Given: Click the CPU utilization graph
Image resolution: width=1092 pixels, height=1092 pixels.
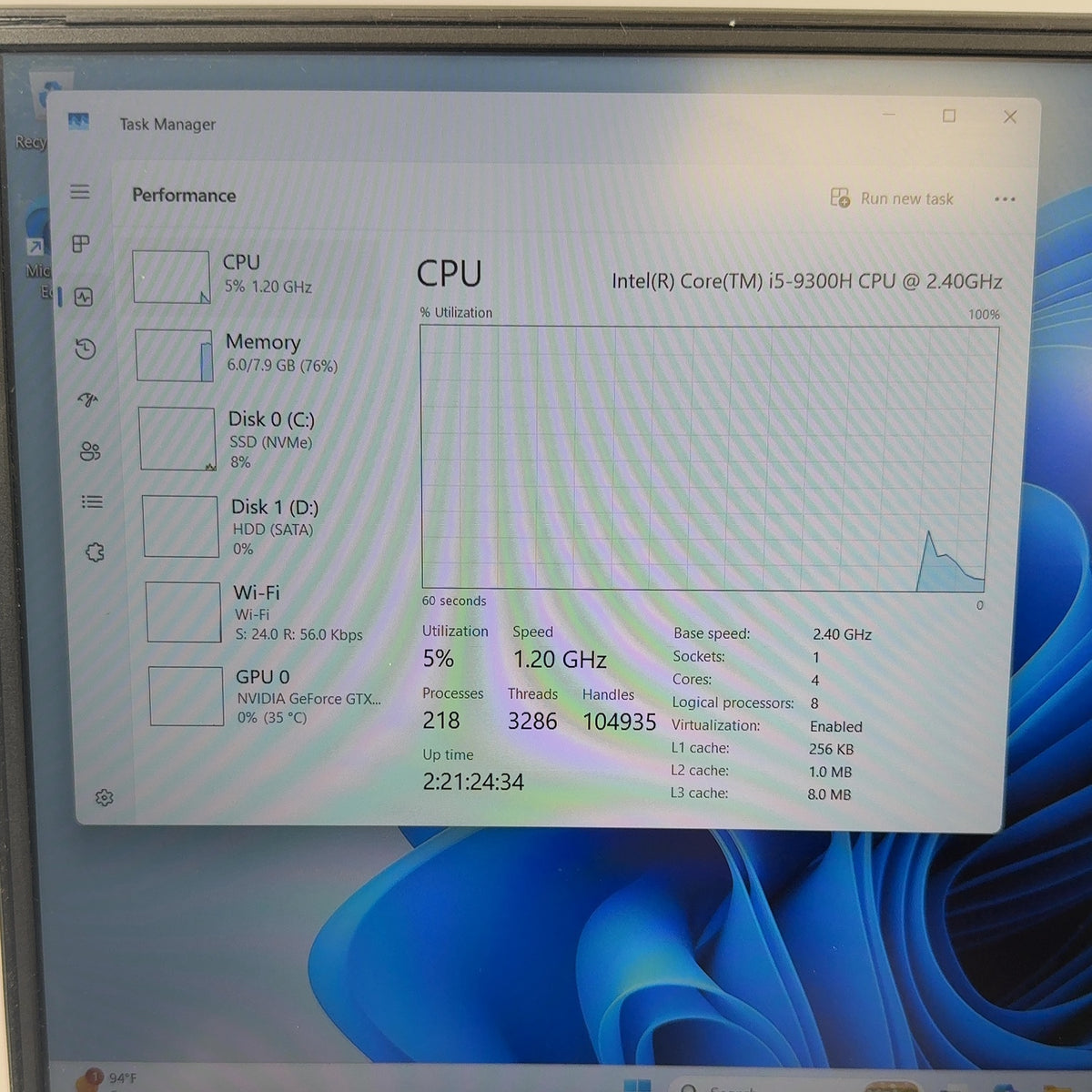Looking at the screenshot, I should (x=708, y=459).
